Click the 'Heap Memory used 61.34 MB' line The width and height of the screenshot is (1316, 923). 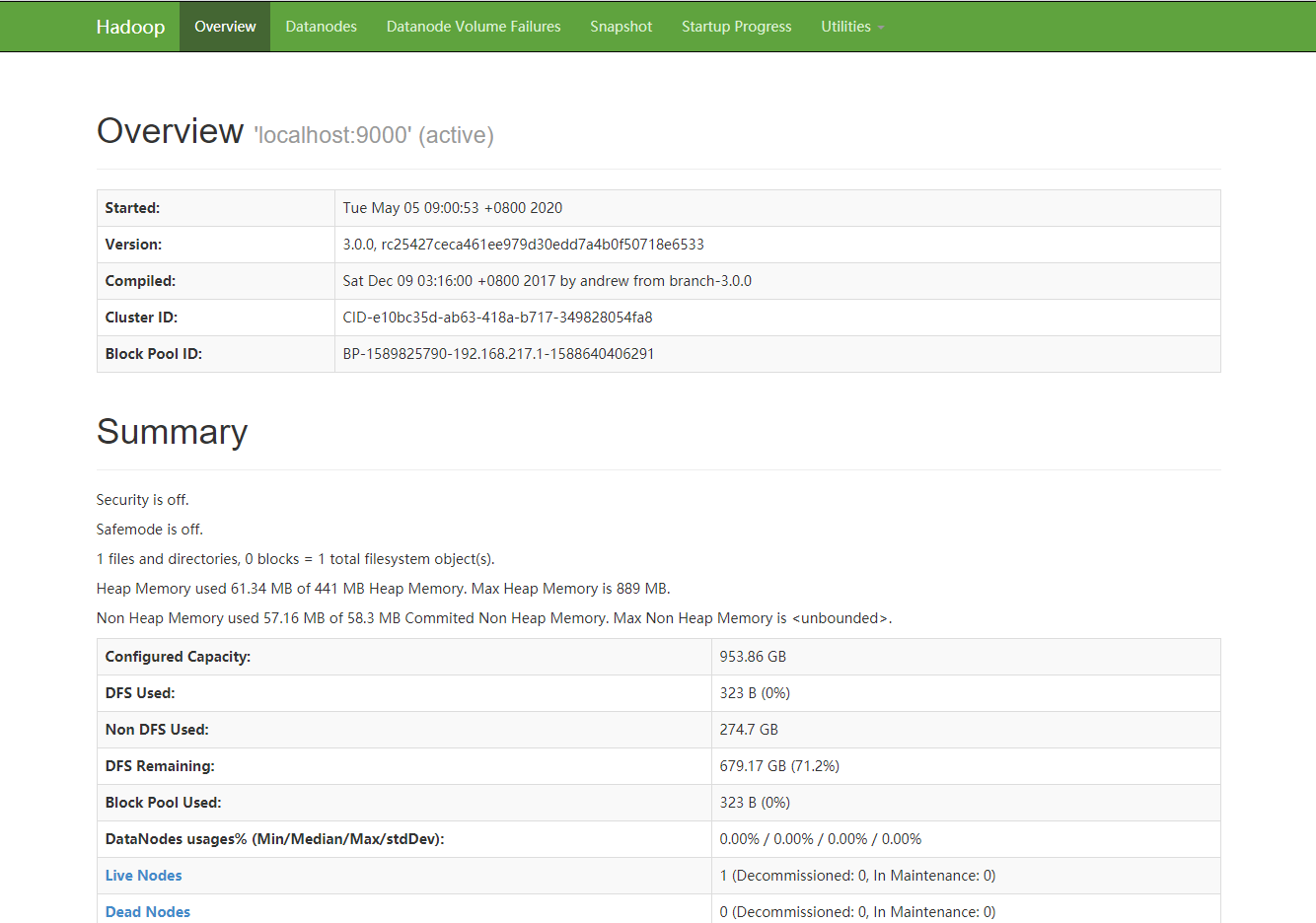384,589
